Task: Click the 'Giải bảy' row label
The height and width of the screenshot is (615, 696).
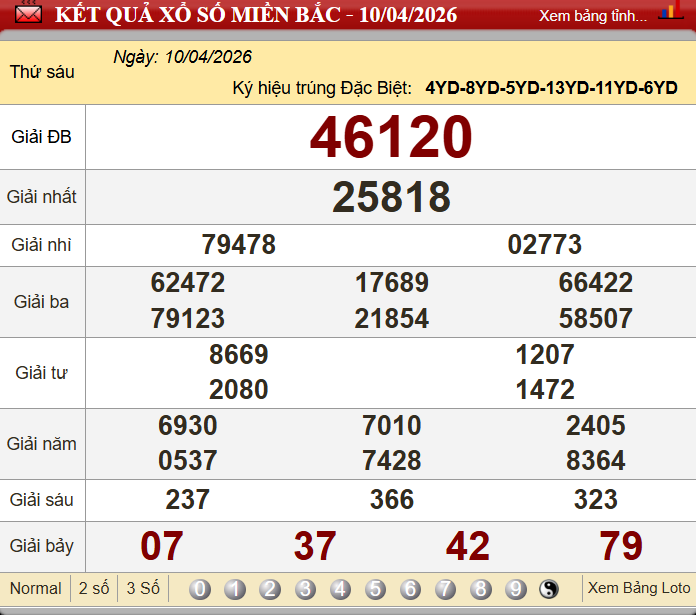Action: 41,546
